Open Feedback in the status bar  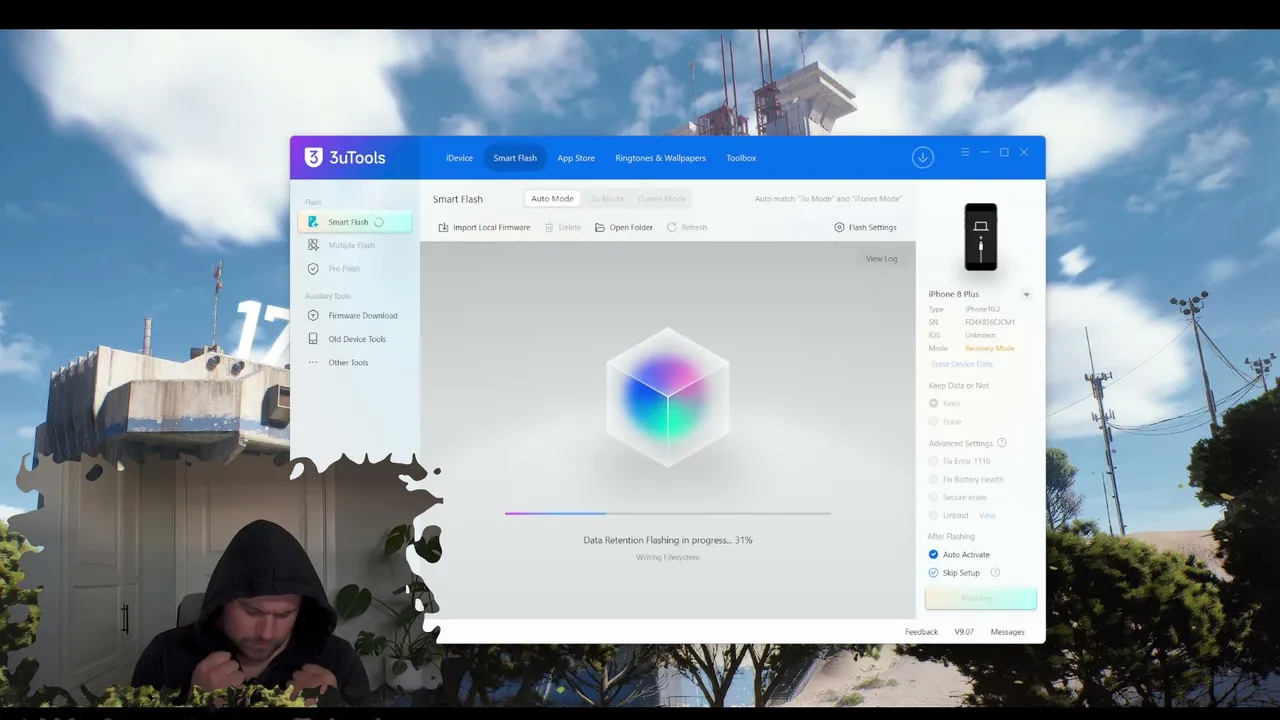tap(921, 632)
